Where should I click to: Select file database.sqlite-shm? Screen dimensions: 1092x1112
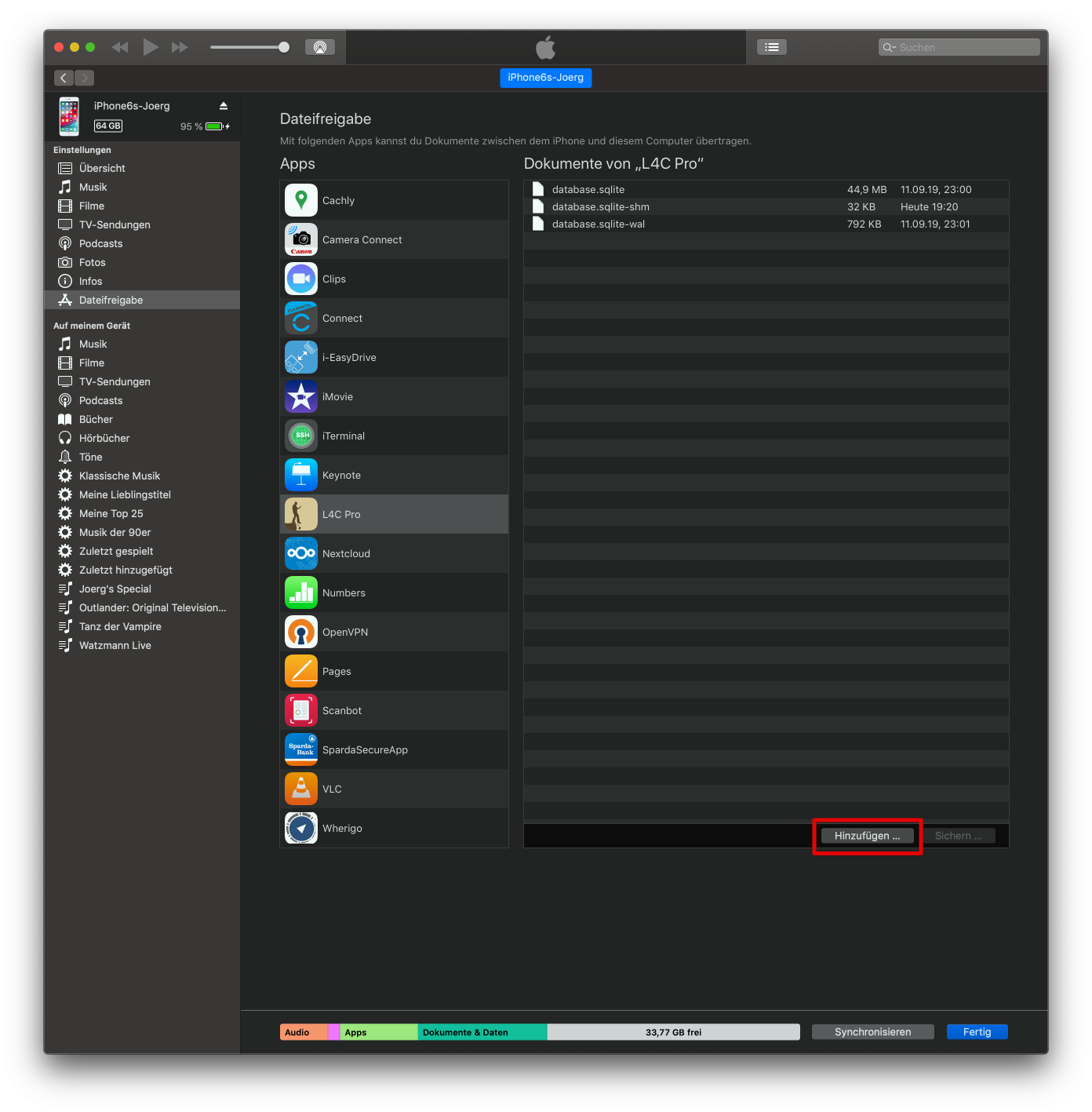point(766,206)
